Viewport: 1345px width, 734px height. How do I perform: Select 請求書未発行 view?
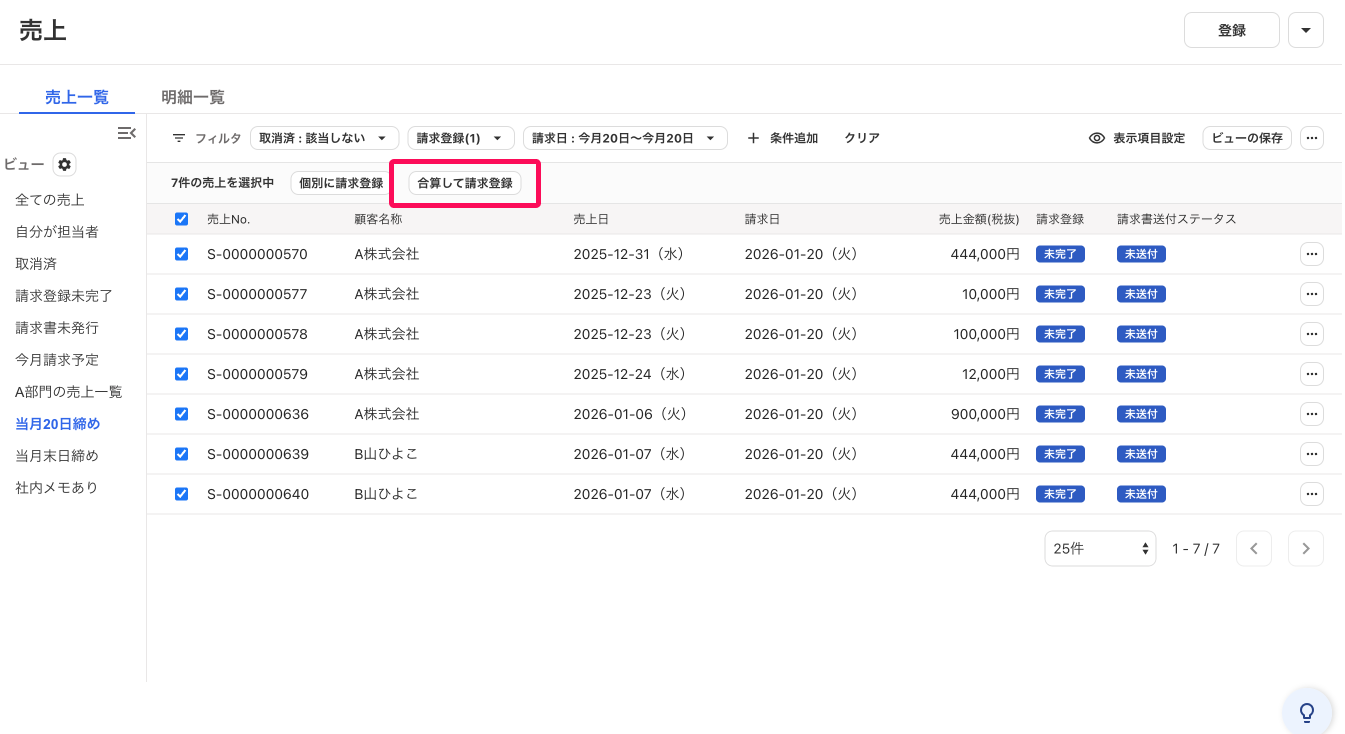coord(57,328)
